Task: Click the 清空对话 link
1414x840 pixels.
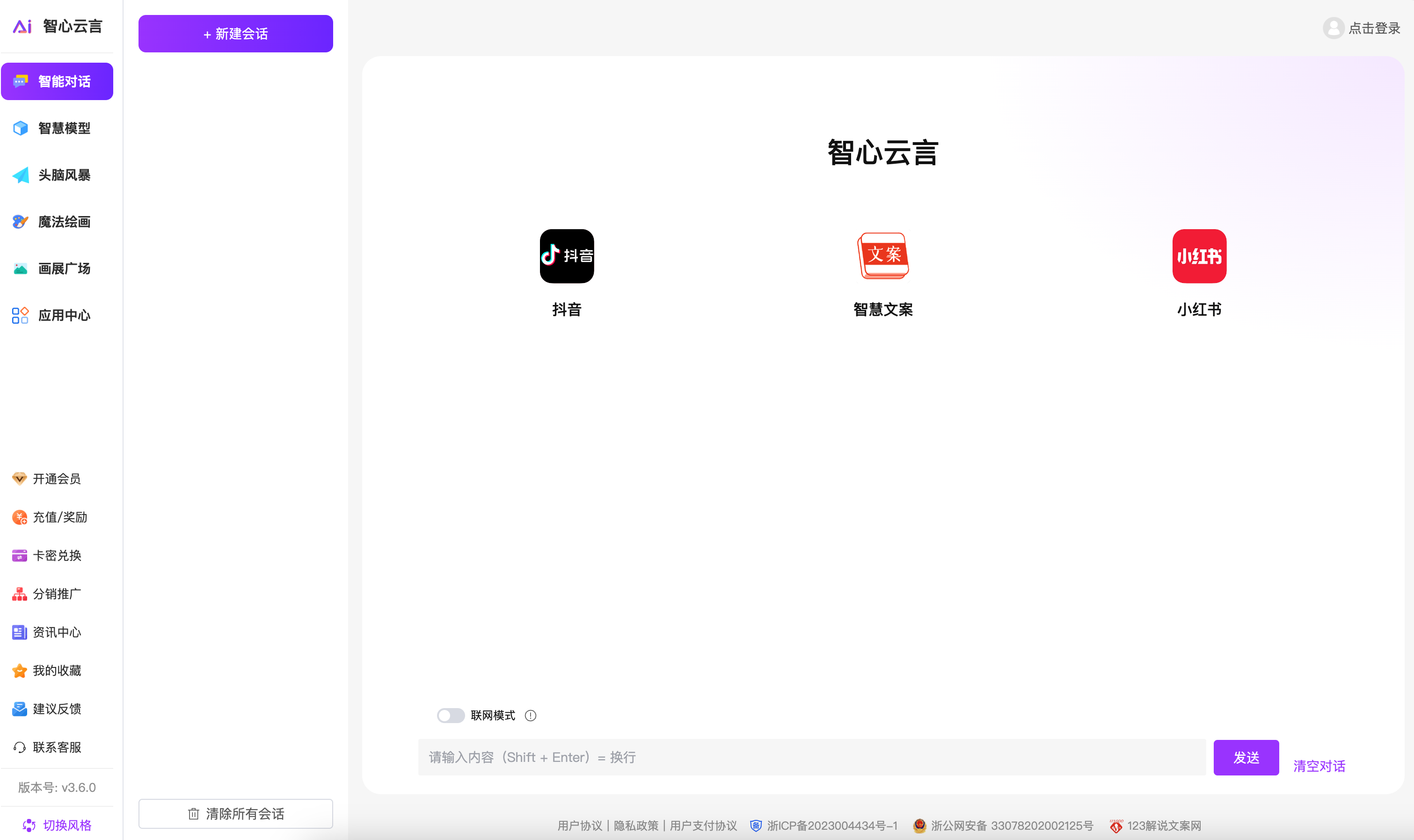Action: 1319,766
